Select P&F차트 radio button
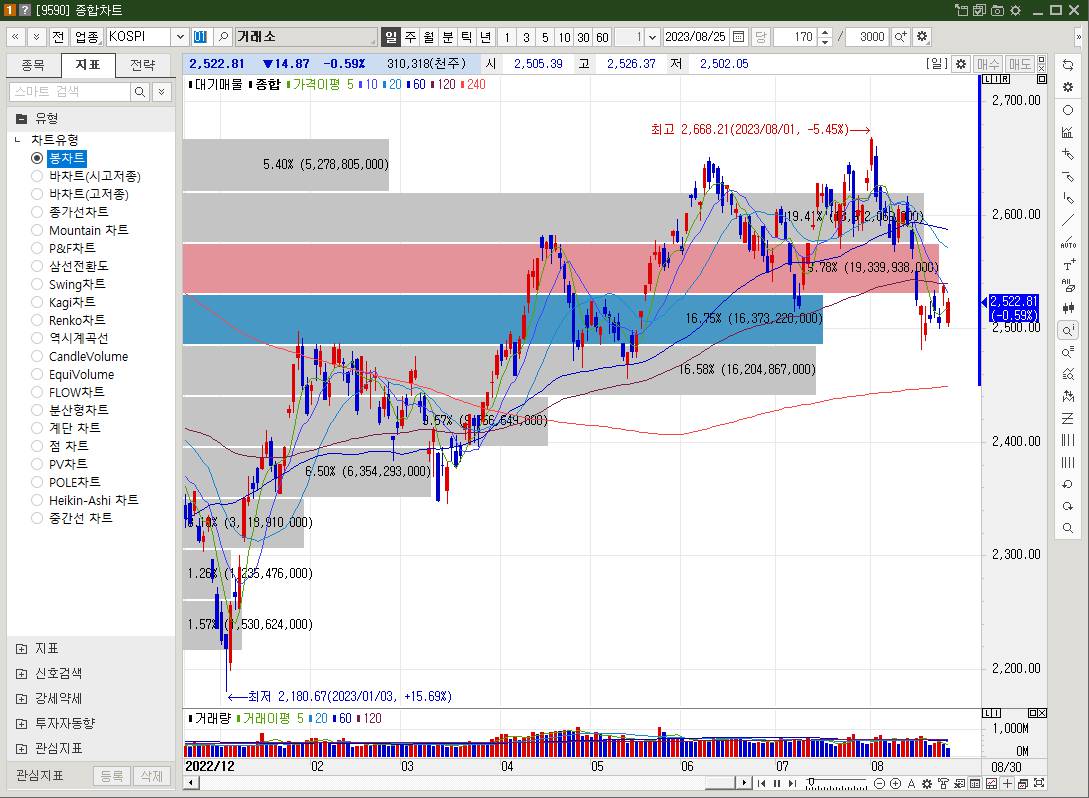 (x=37, y=248)
